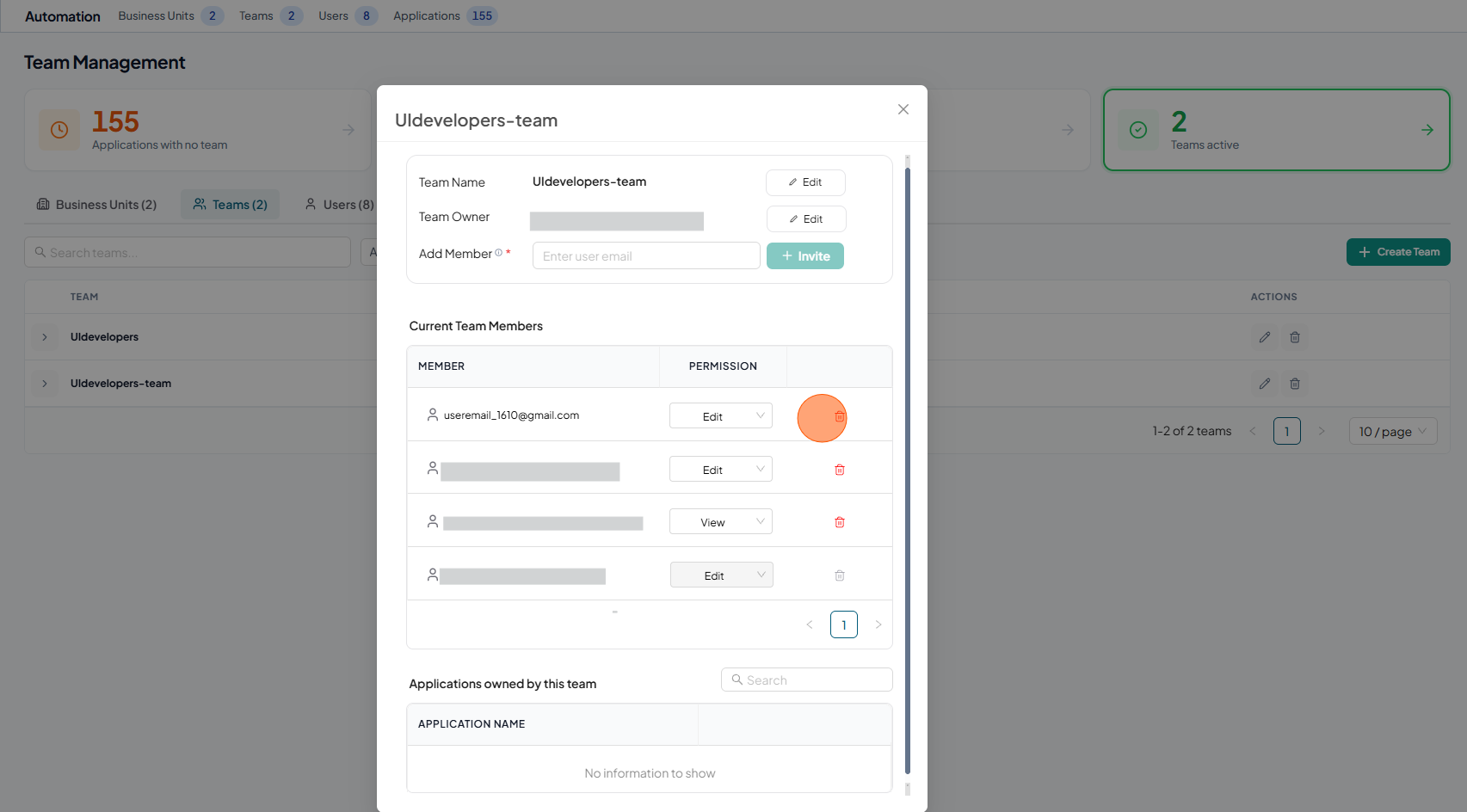Open Applications in top navigation
This screenshot has height=812, width=1467.
click(x=446, y=15)
